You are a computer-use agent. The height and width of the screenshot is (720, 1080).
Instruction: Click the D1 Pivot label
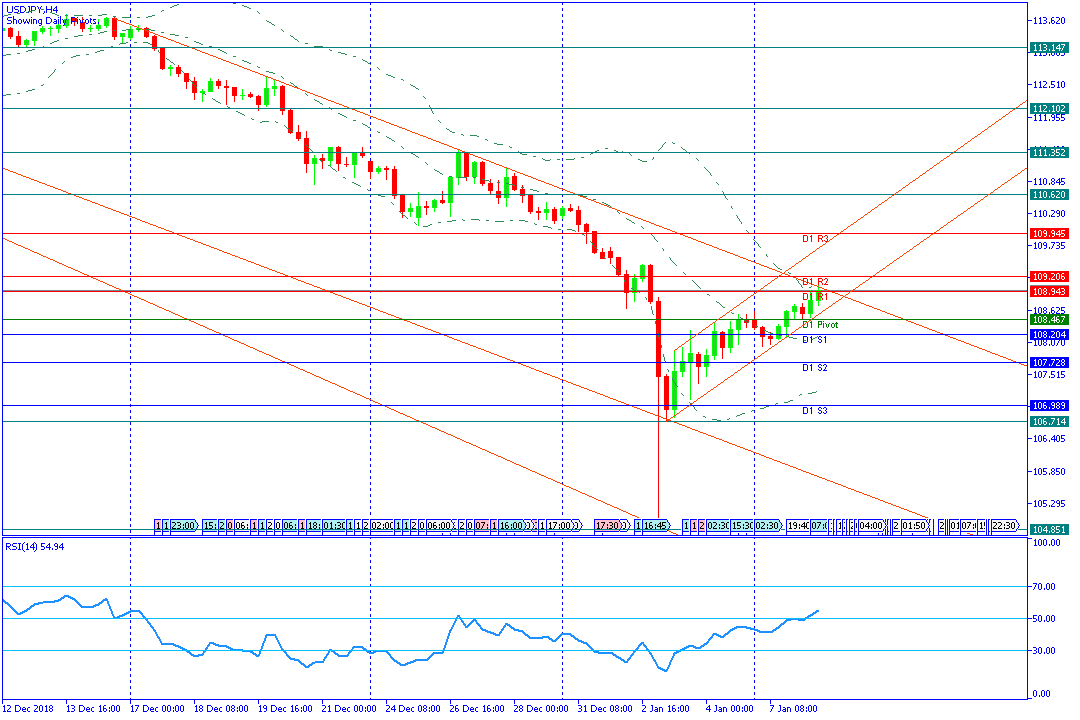pos(820,325)
